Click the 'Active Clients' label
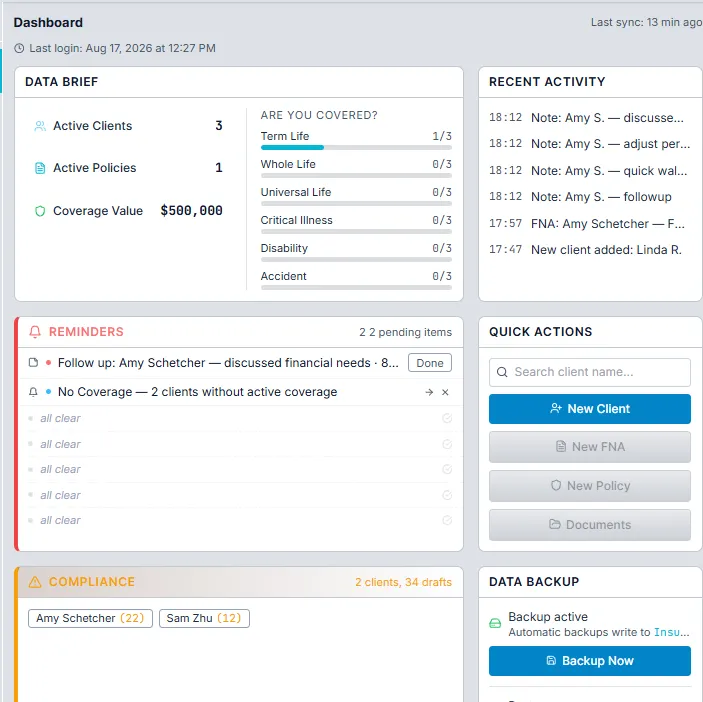Image resolution: width=703 pixels, height=702 pixels. pos(92,126)
